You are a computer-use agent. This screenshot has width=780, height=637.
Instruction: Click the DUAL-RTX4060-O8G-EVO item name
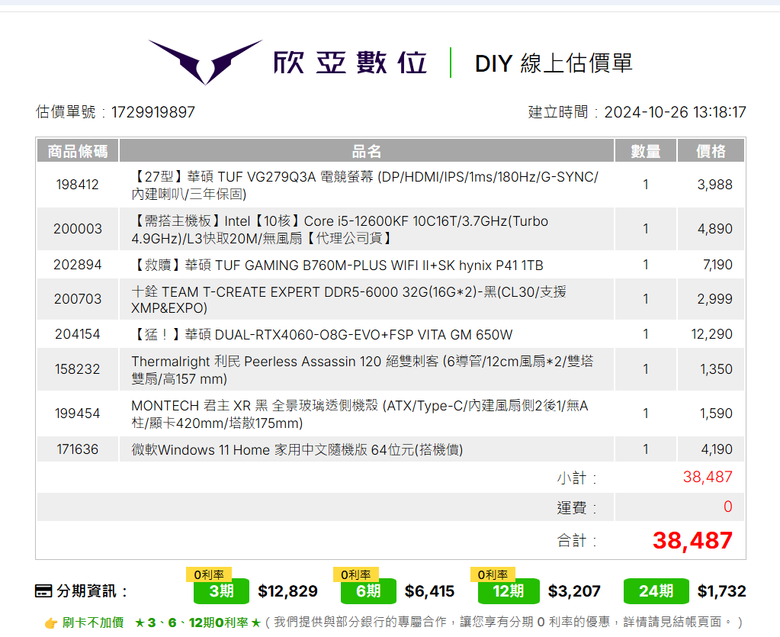click(x=322, y=335)
